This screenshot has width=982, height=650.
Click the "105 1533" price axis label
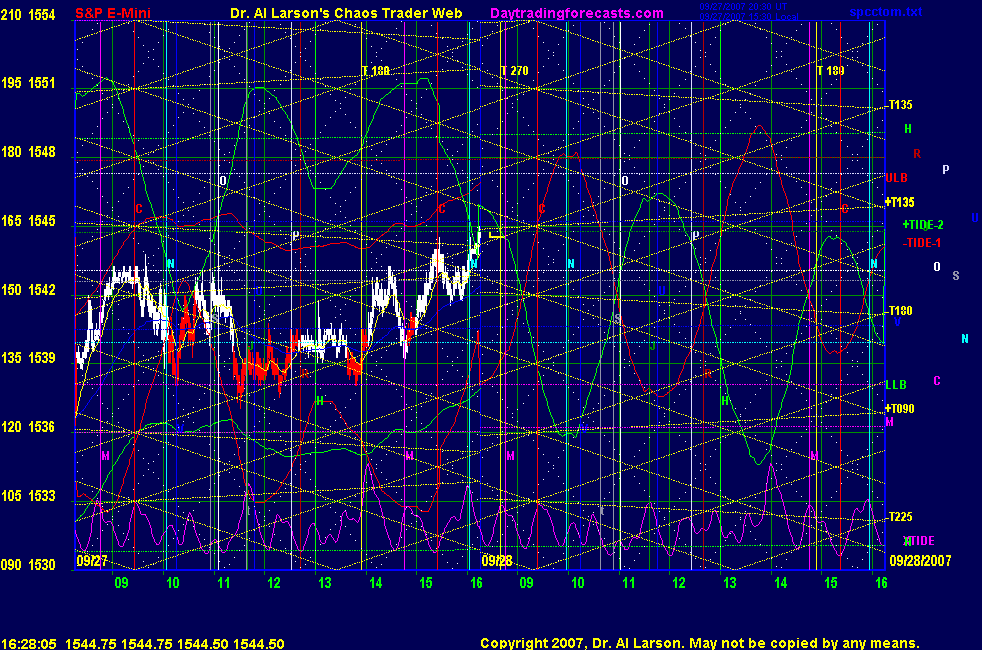[28, 495]
